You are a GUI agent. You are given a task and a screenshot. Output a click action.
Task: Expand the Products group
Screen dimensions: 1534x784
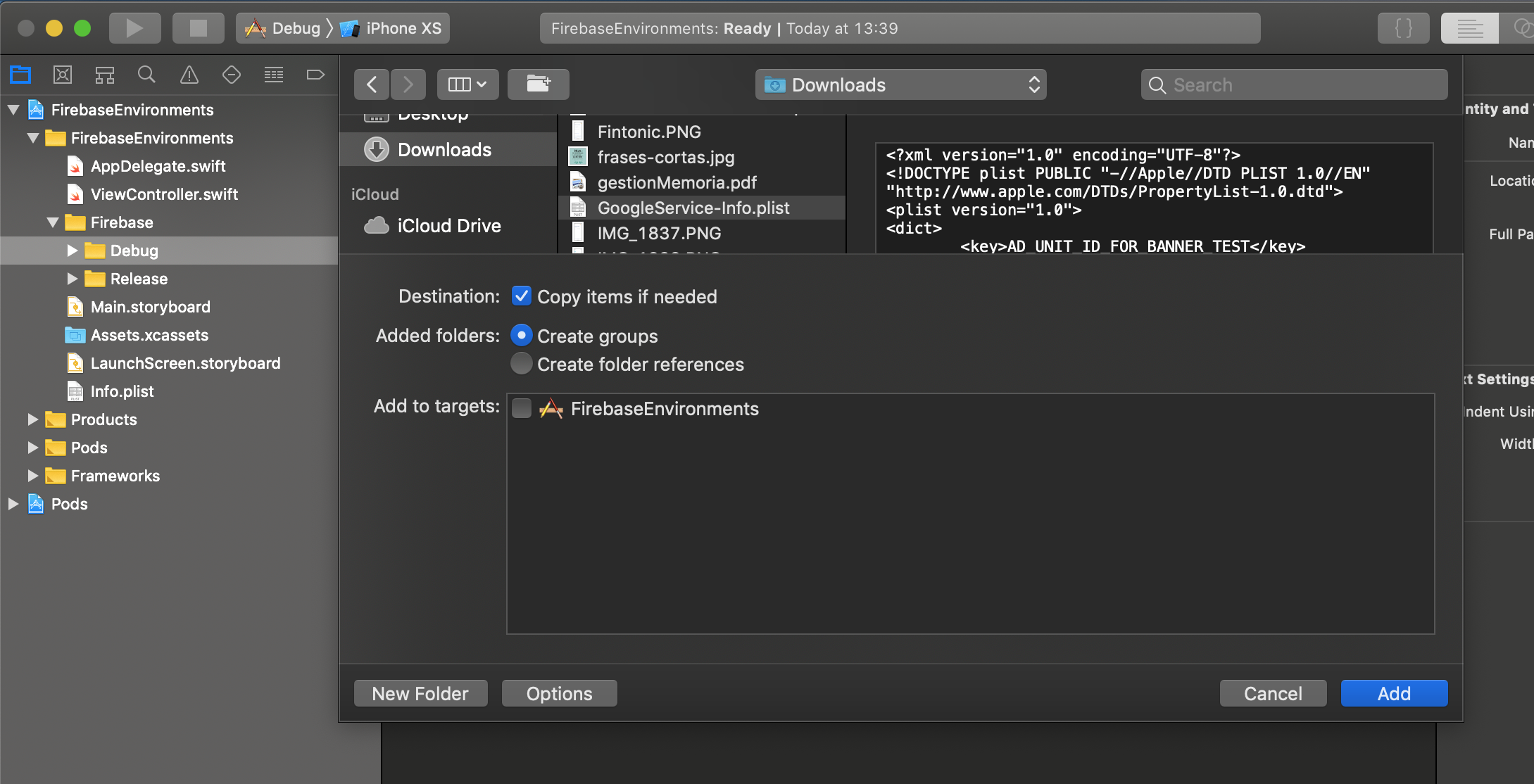click(32, 419)
